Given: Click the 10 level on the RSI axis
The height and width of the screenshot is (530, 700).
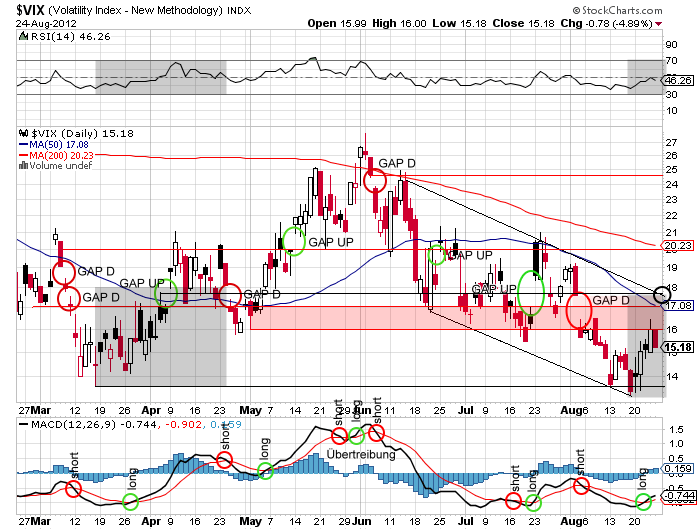Looking at the screenshot, I should (671, 111).
